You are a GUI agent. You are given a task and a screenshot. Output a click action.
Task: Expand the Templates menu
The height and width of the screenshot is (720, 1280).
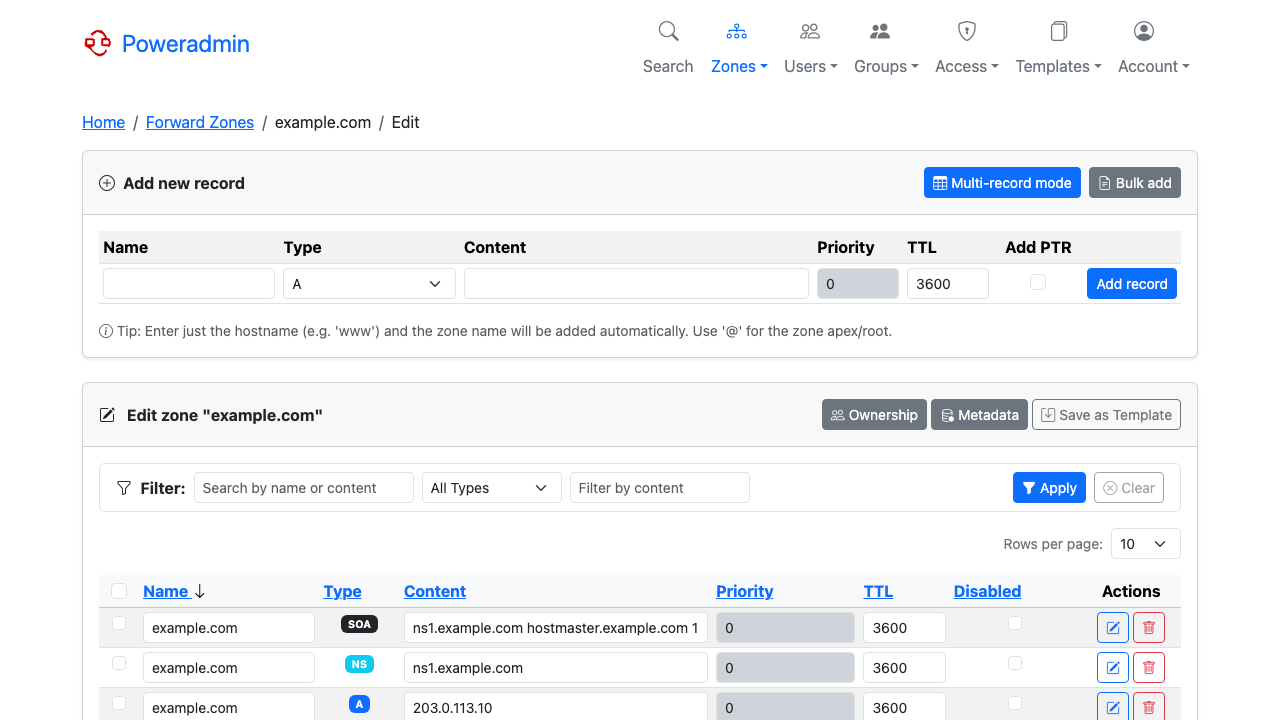pos(1058,66)
